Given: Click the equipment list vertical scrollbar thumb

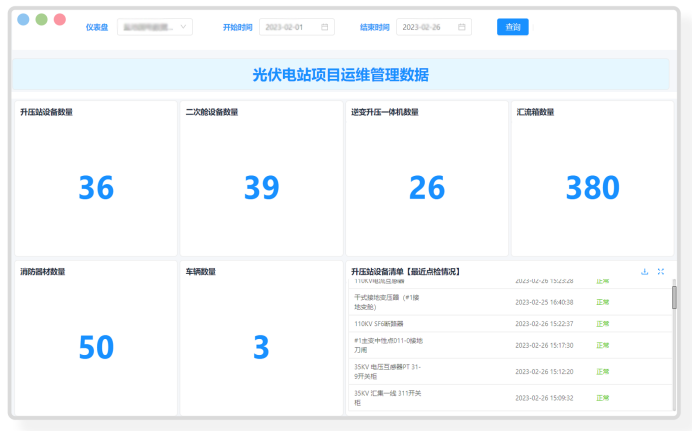Looking at the screenshot, I should coord(674,297).
